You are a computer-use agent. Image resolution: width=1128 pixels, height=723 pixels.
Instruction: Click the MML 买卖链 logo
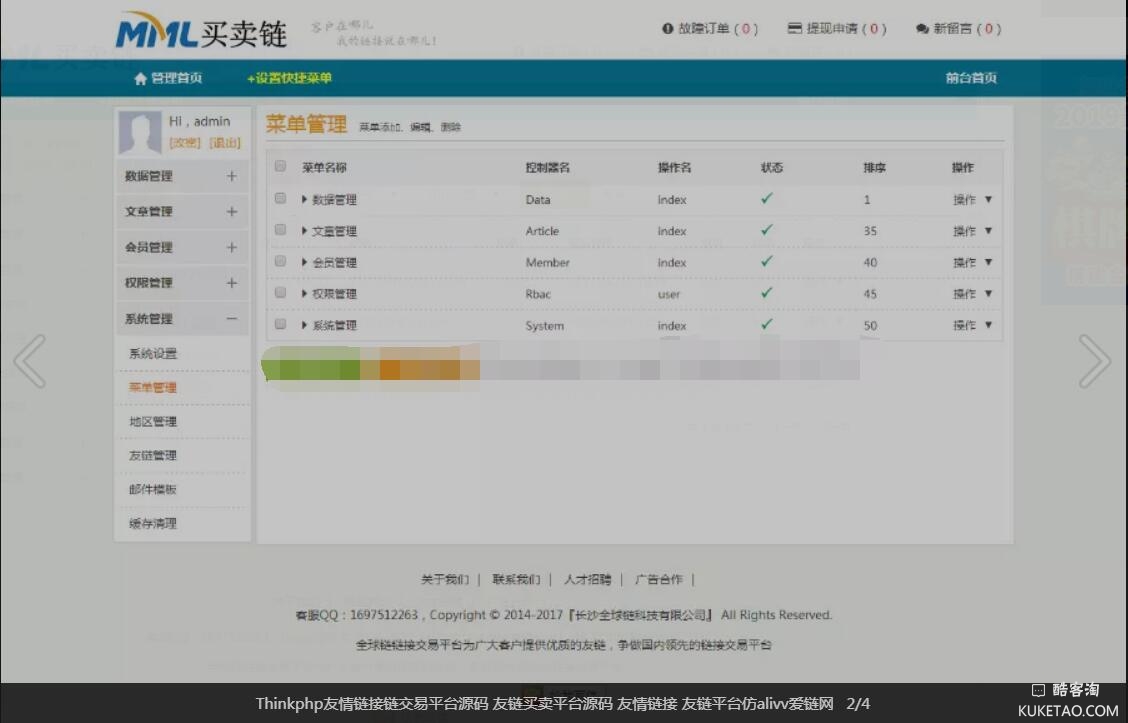click(x=201, y=32)
